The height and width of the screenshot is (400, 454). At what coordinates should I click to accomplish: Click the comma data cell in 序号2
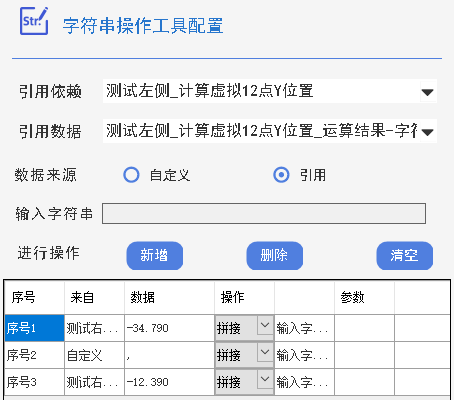(x=169, y=355)
